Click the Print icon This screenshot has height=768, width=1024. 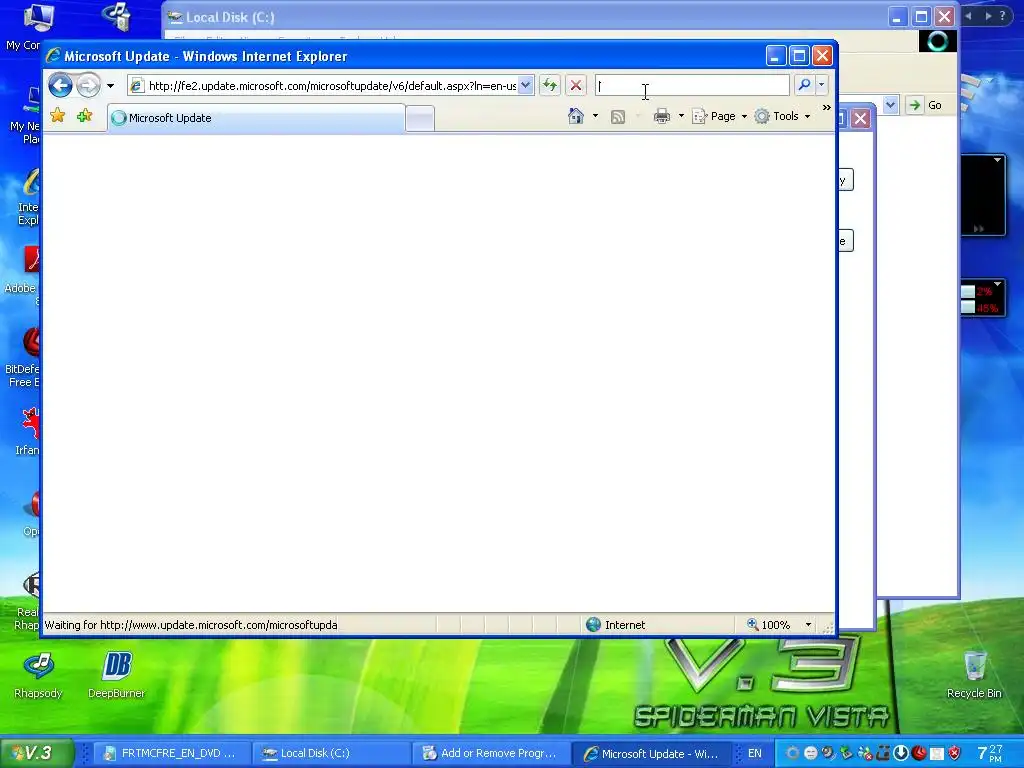coord(662,116)
